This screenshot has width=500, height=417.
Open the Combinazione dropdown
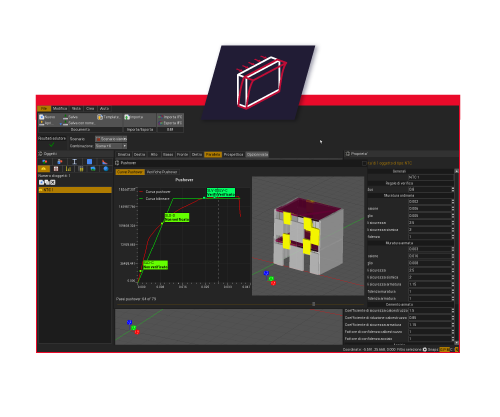click(111, 146)
